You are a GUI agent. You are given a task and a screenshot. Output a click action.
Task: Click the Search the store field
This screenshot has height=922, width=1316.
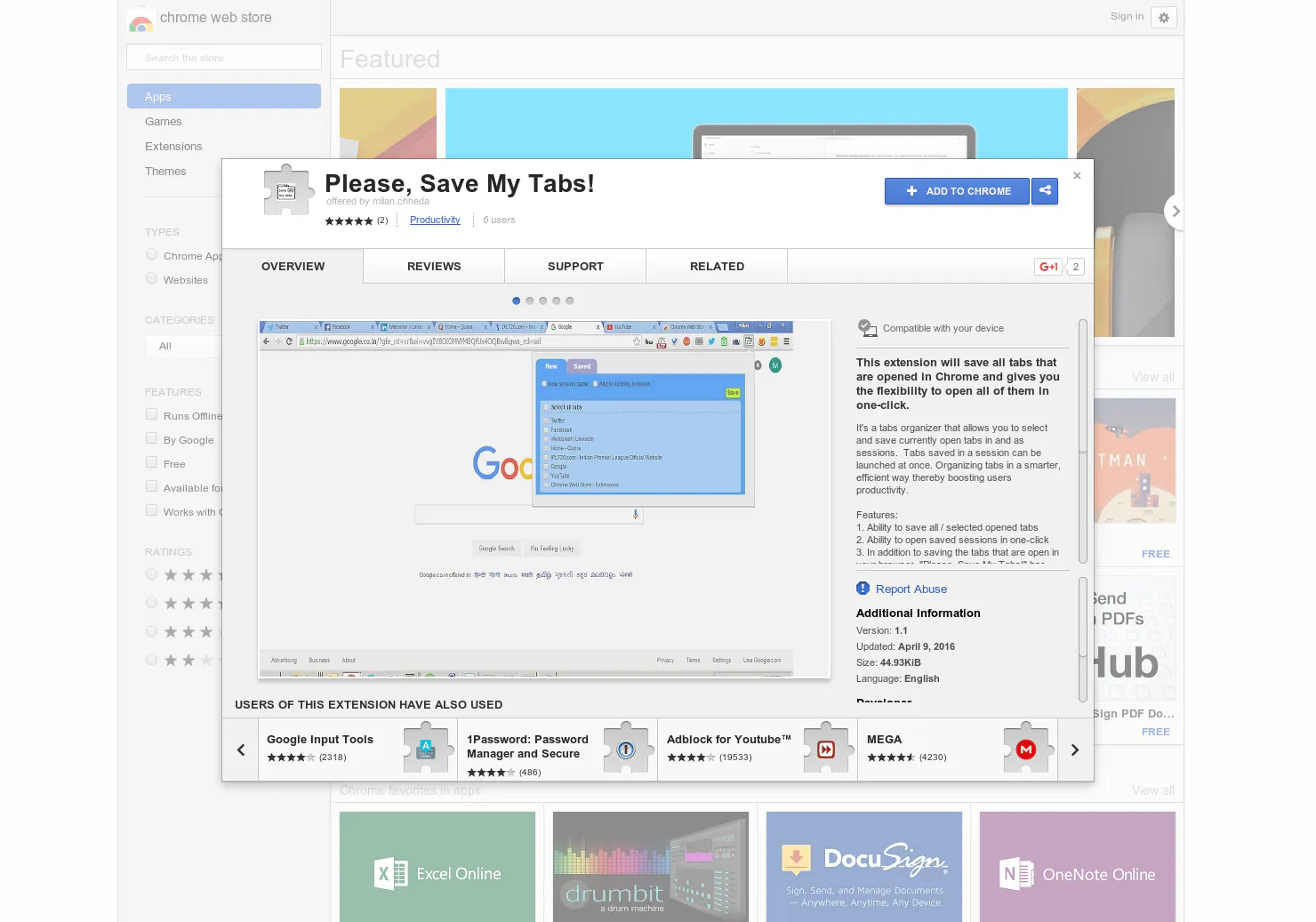224,57
